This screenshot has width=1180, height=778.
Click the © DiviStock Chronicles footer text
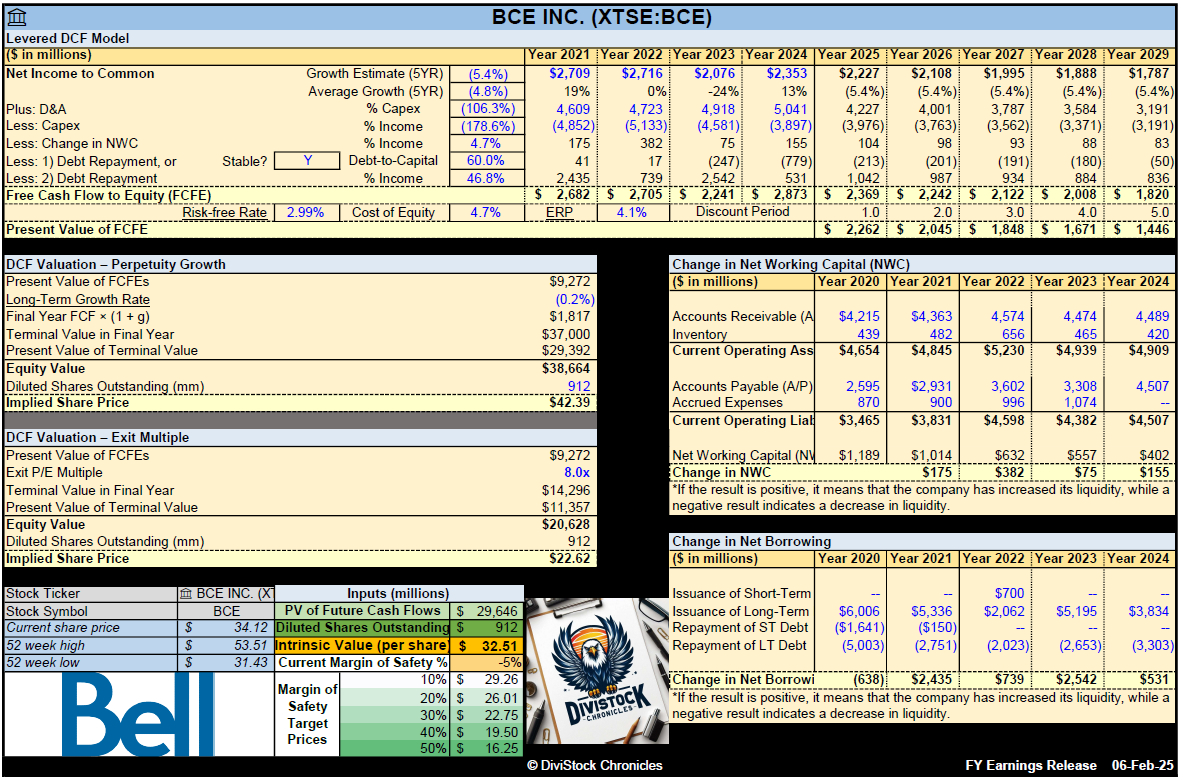(x=595, y=765)
